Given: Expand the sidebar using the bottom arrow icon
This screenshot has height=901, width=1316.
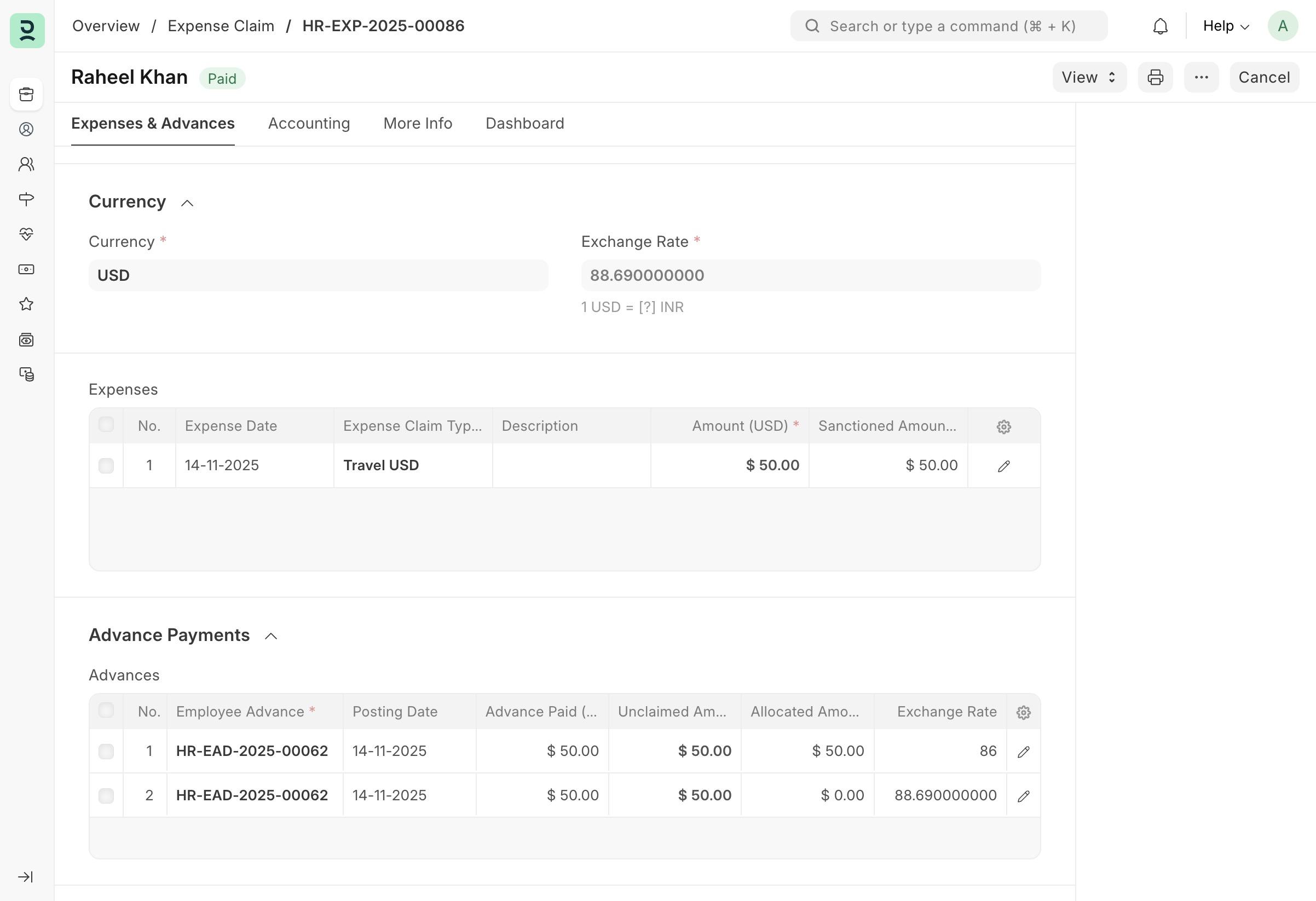Looking at the screenshot, I should tap(26, 877).
